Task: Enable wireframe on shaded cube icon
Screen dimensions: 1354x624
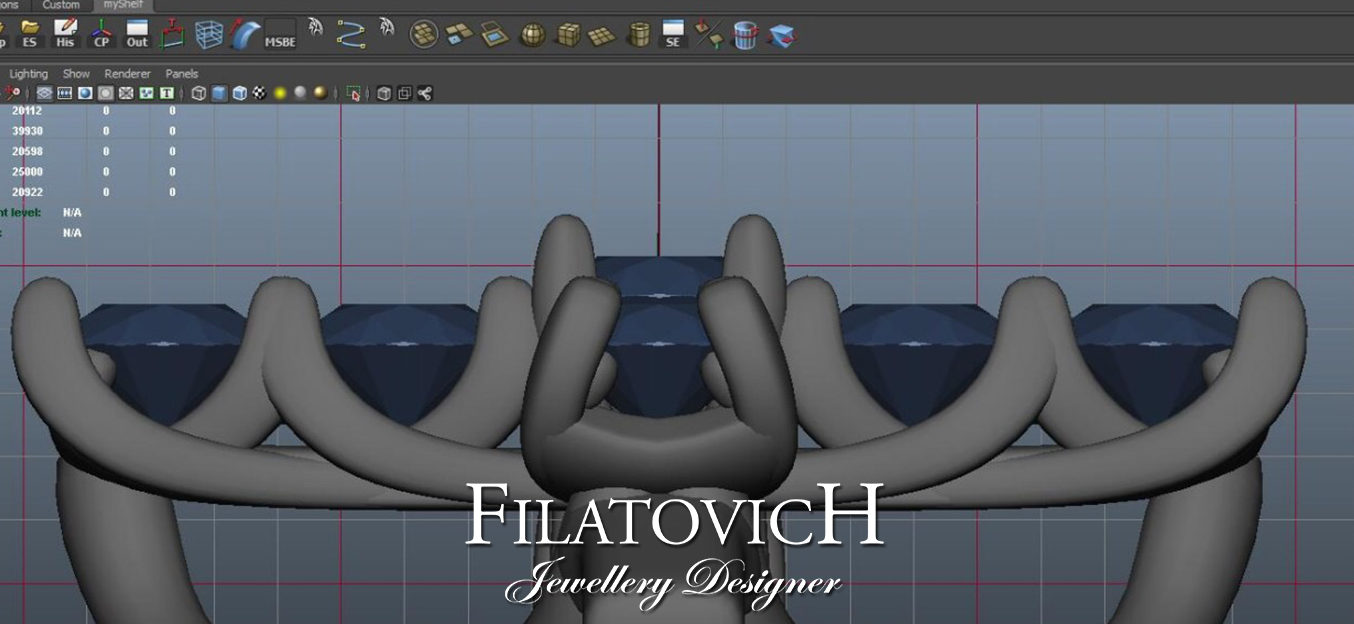Action: tap(240, 93)
